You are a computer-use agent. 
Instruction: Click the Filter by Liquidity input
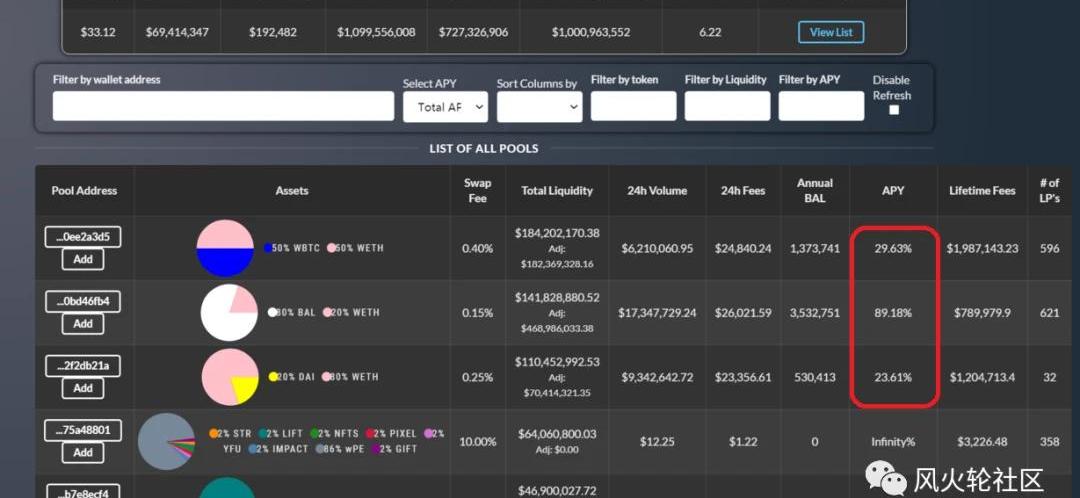(x=727, y=106)
